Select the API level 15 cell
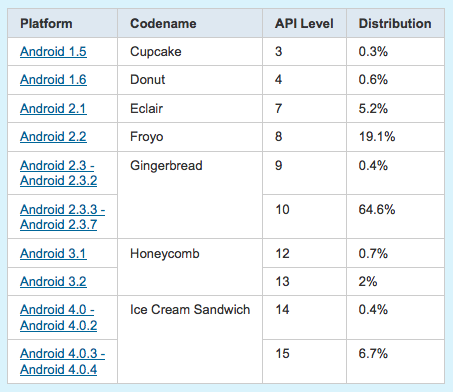Image resolution: width=453 pixels, height=392 pixels. click(304, 362)
